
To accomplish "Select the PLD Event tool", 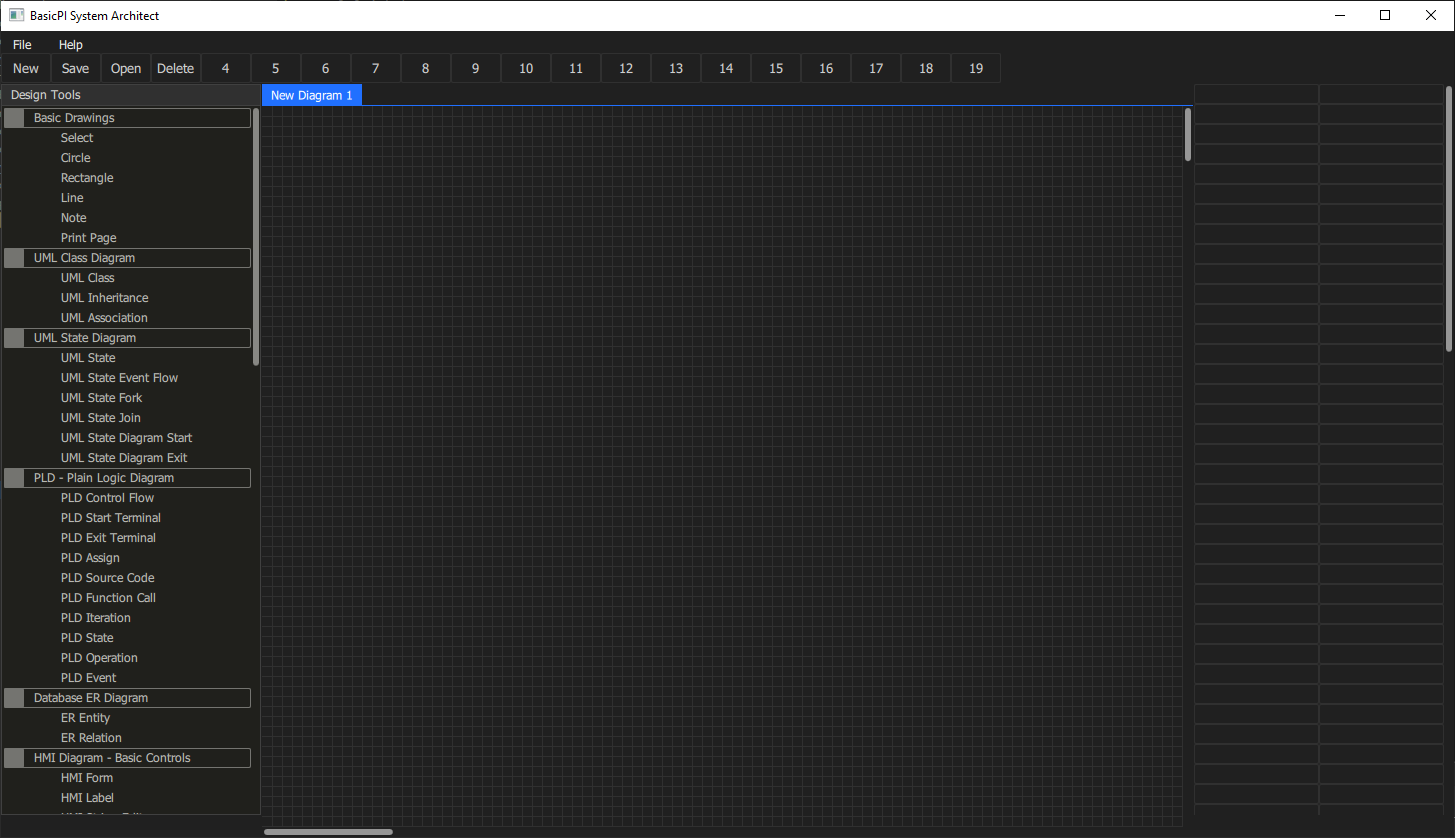I will pyautogui.click(x=89, y=678).
